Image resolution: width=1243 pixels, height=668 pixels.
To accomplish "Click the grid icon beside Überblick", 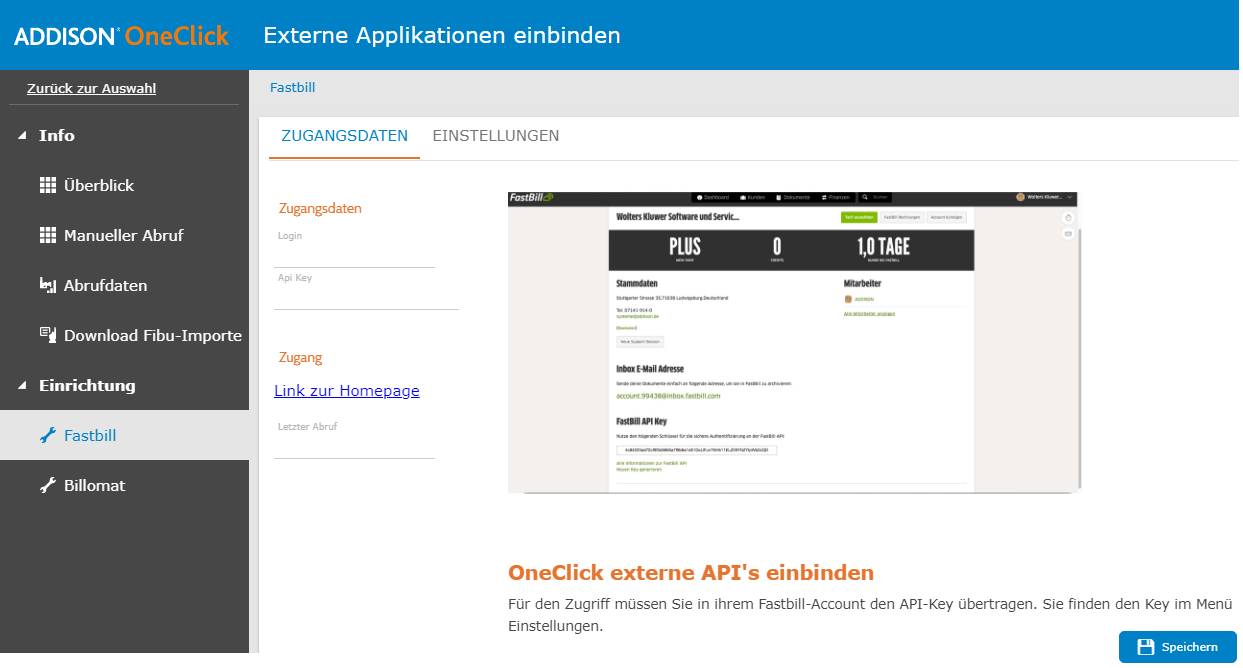I will 47,185.
